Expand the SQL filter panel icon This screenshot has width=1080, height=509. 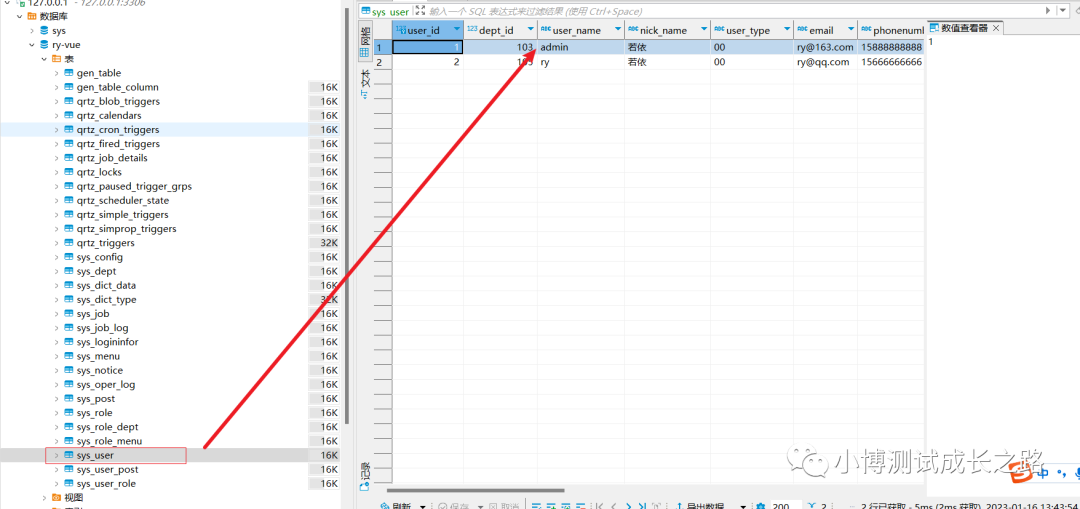420,11
